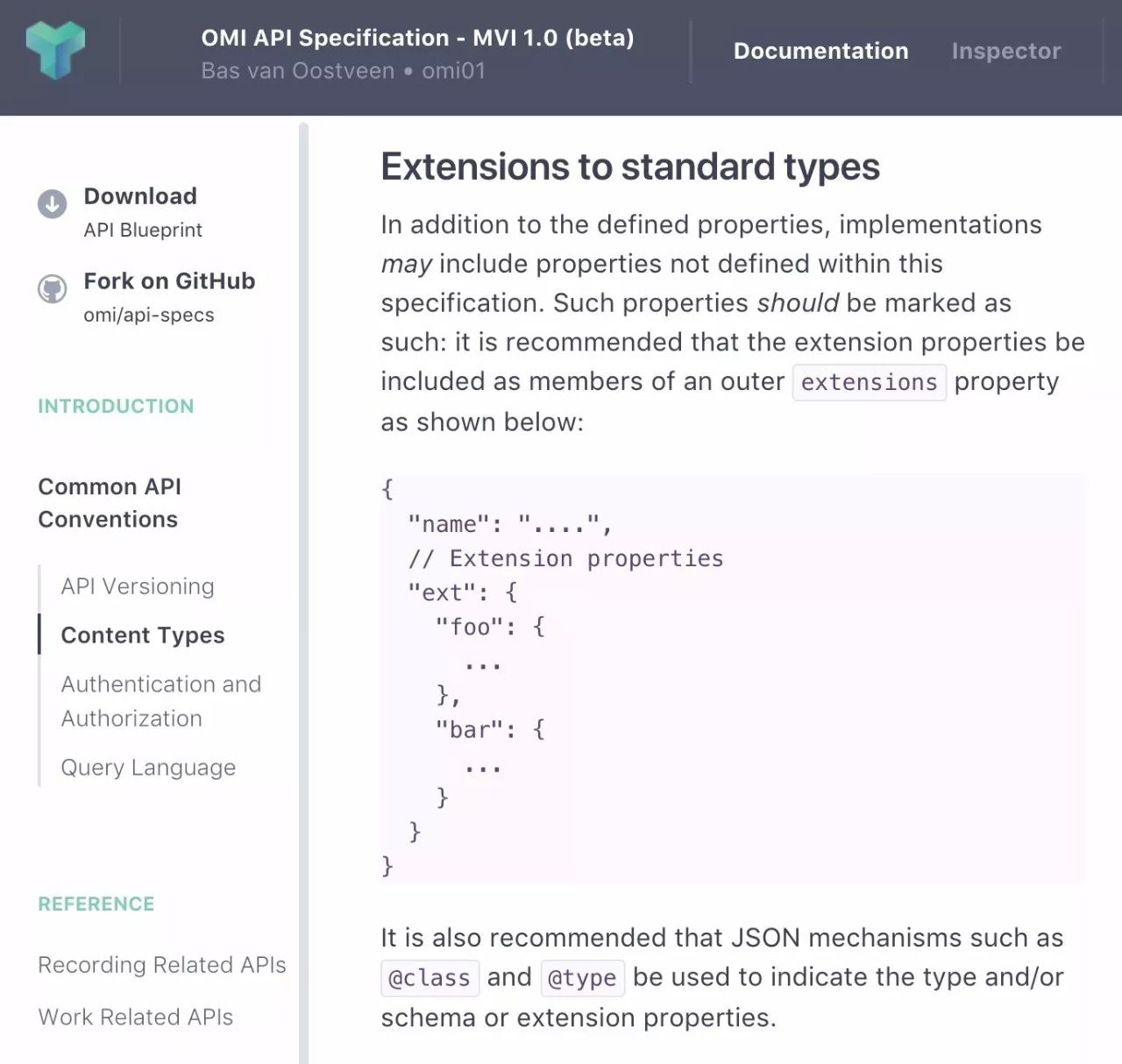Open Fork on GitHub link
Viewport: 1122px width, 1064px height.
(x=169, y=297)
